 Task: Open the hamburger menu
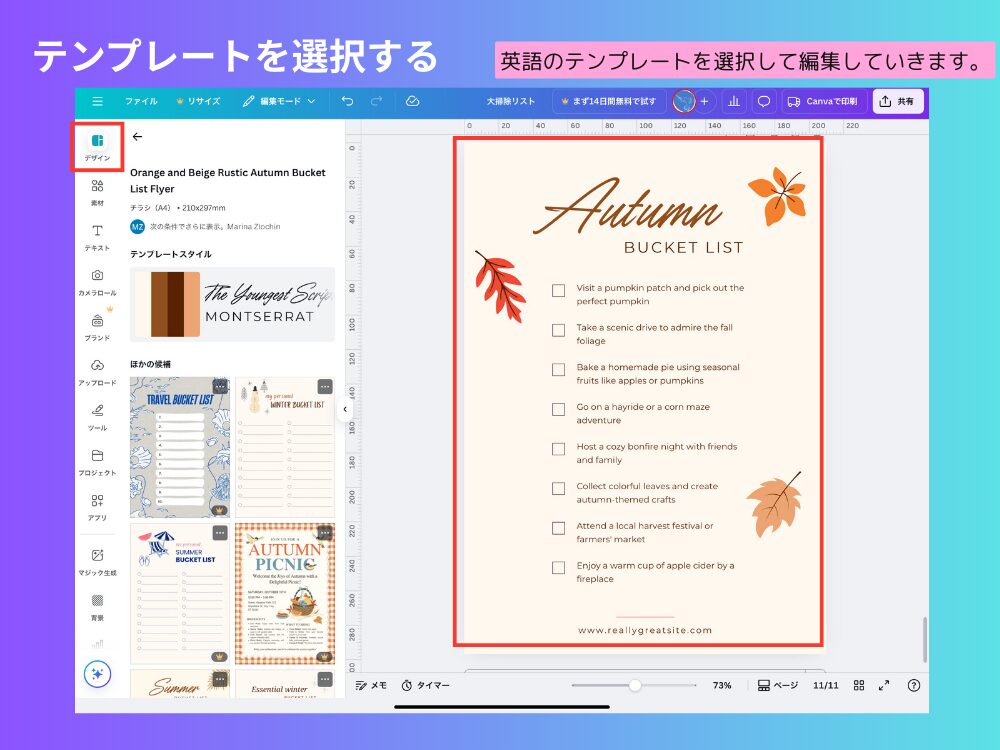(97, 102)
